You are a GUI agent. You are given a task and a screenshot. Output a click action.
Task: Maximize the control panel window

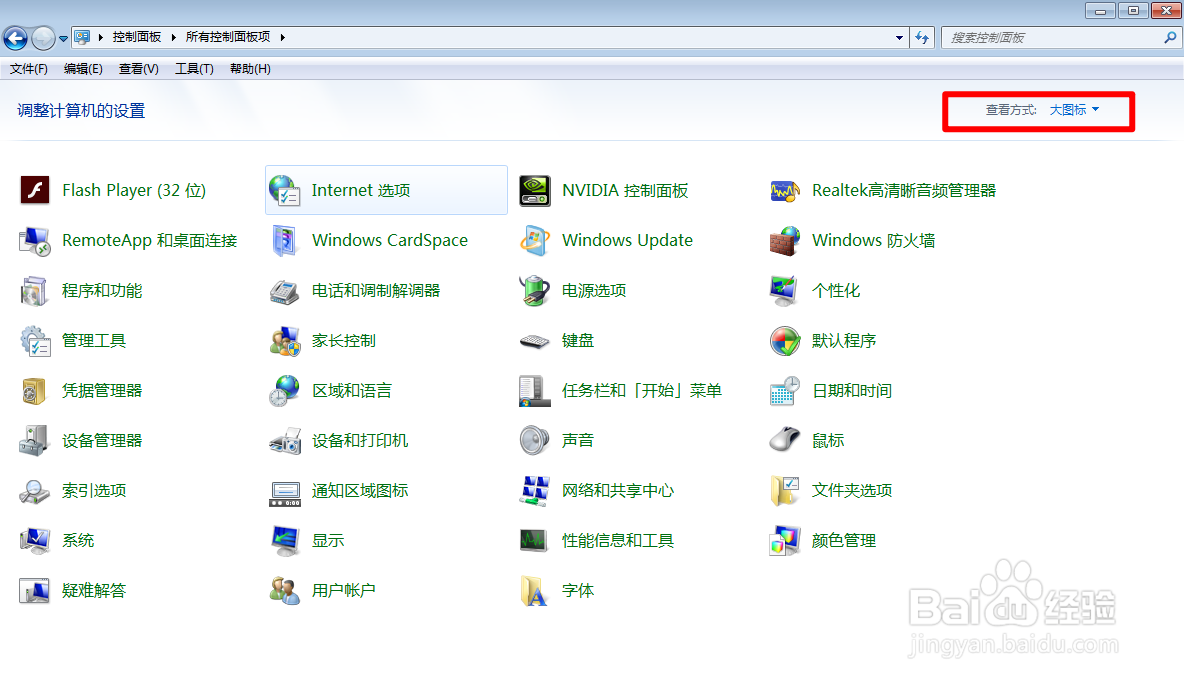[1133, 11]
